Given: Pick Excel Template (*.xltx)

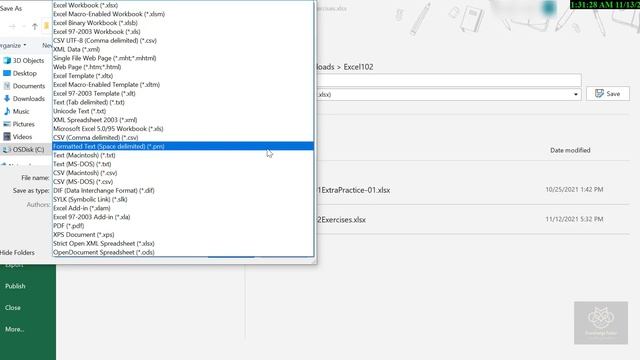Looking at the screenshot, I should pos(183,76).
